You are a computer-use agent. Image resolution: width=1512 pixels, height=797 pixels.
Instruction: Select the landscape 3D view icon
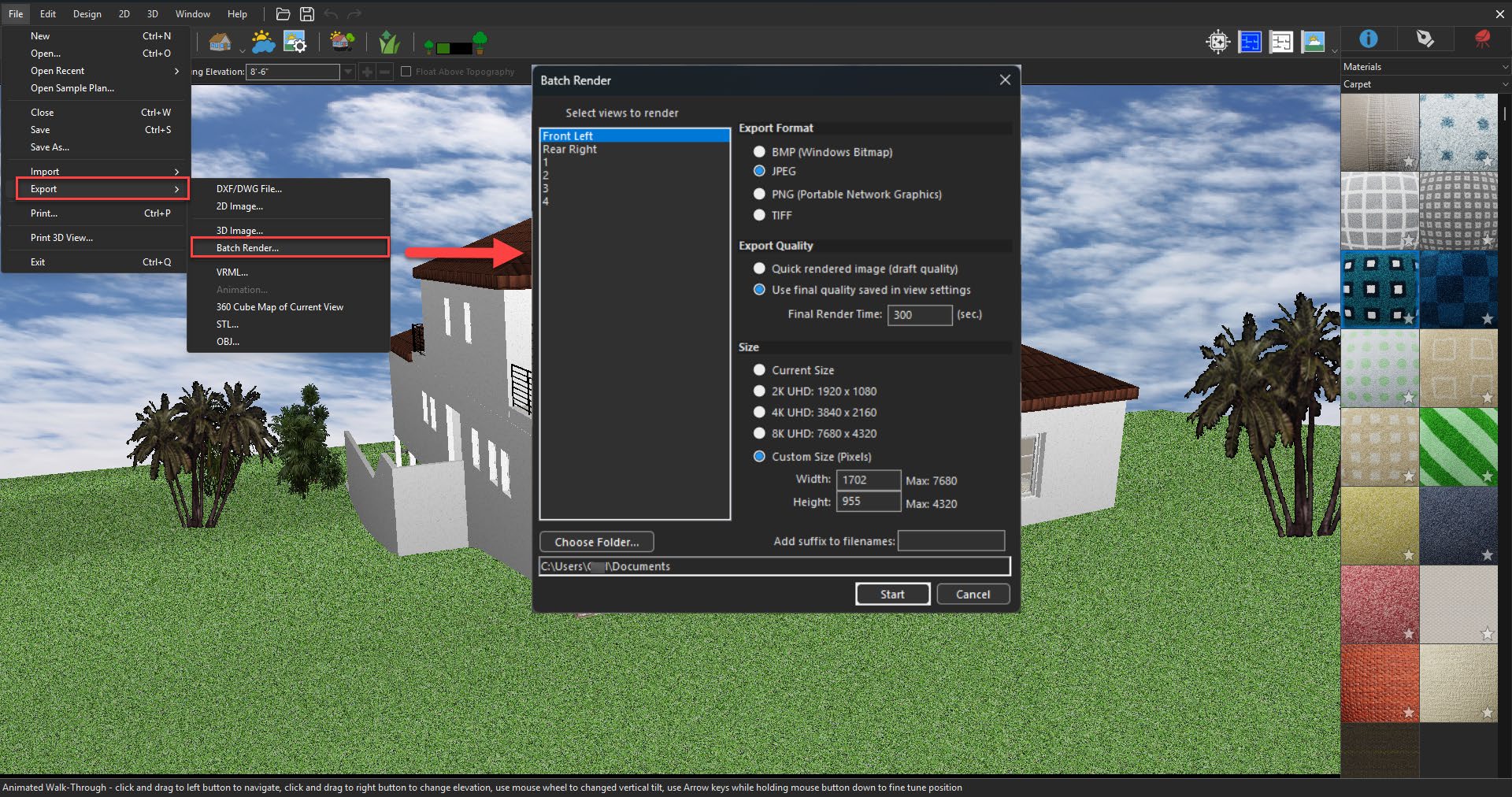pyautogui.click(x=1313, y=42)
